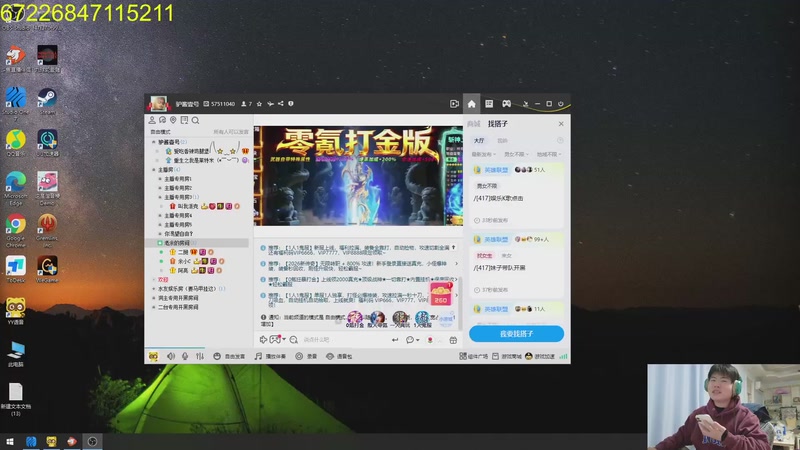Screen dimensions: 800x450
Task: Switch to the 商城 panel tab
Action: [474, 123]
